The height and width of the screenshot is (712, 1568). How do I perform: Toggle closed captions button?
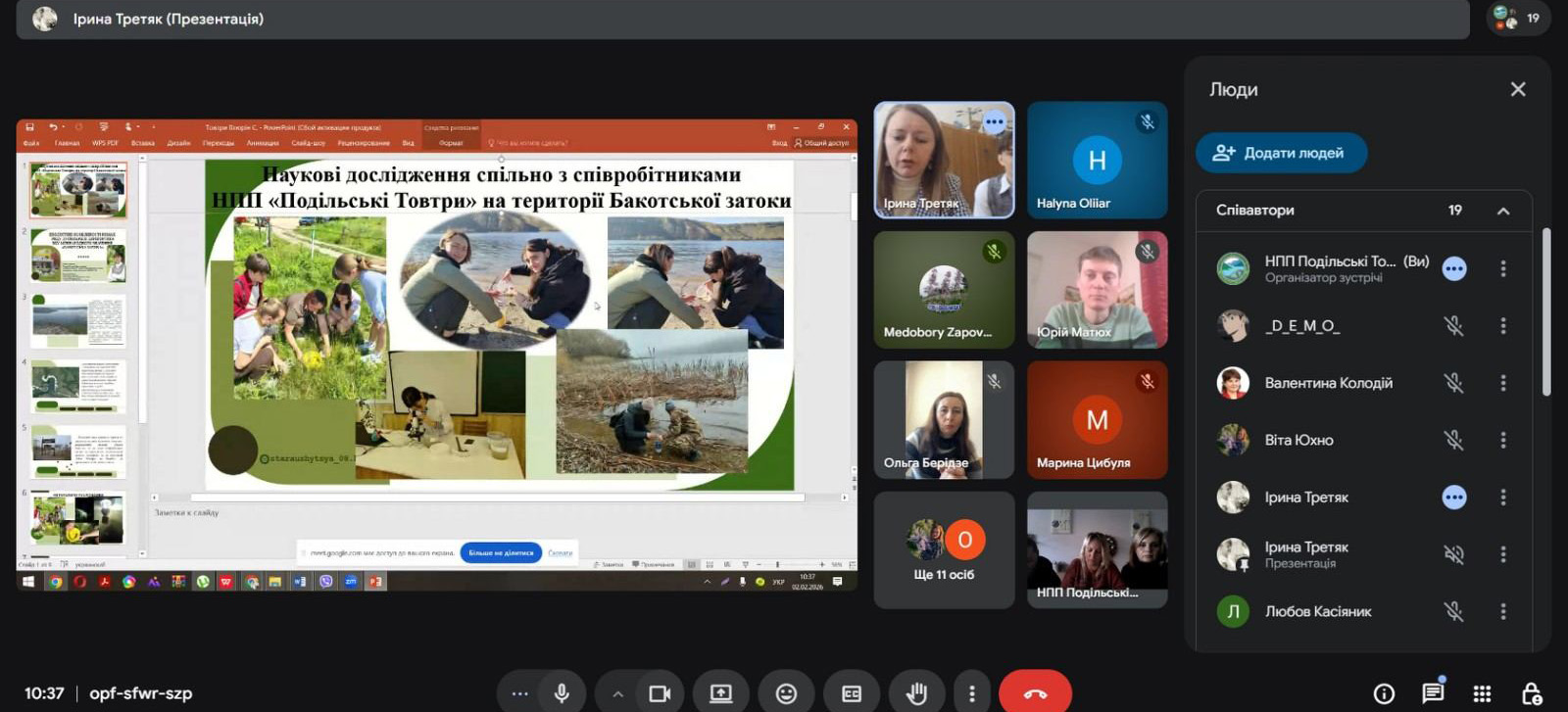pyautogui.click(x=852, y=693)
